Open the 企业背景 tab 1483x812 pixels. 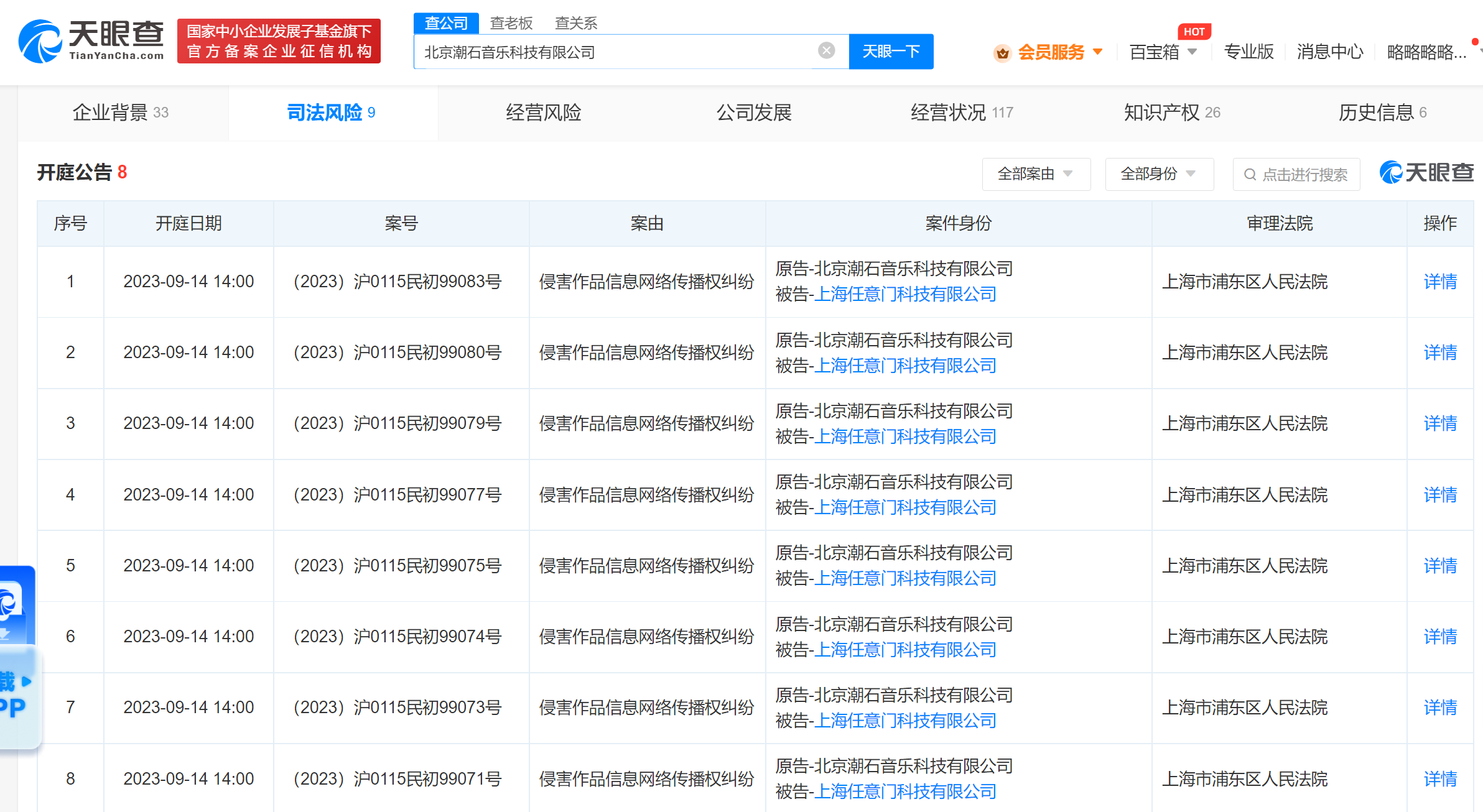(x=123, y=113)
